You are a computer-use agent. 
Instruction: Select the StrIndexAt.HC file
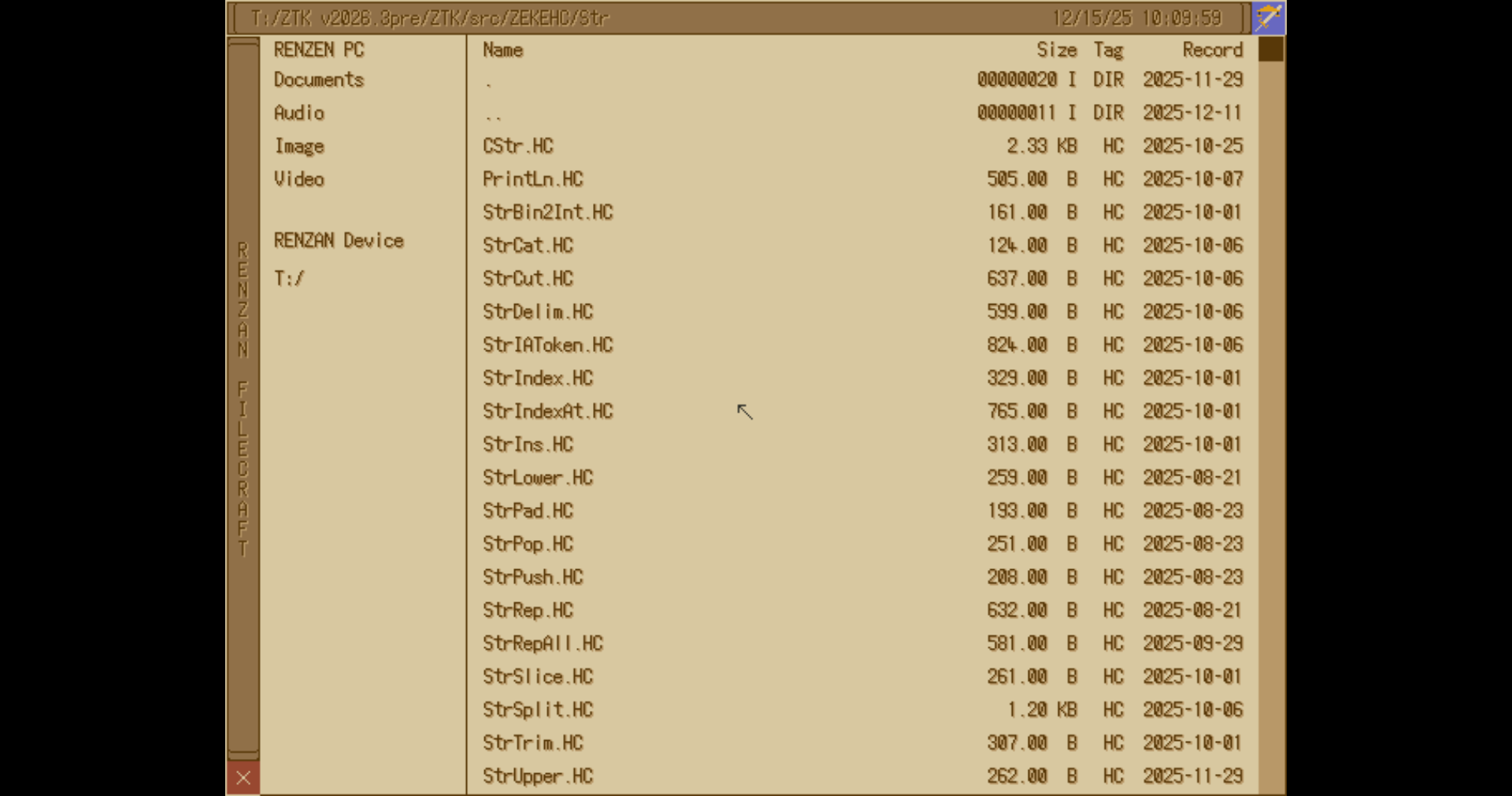(862, 410)
